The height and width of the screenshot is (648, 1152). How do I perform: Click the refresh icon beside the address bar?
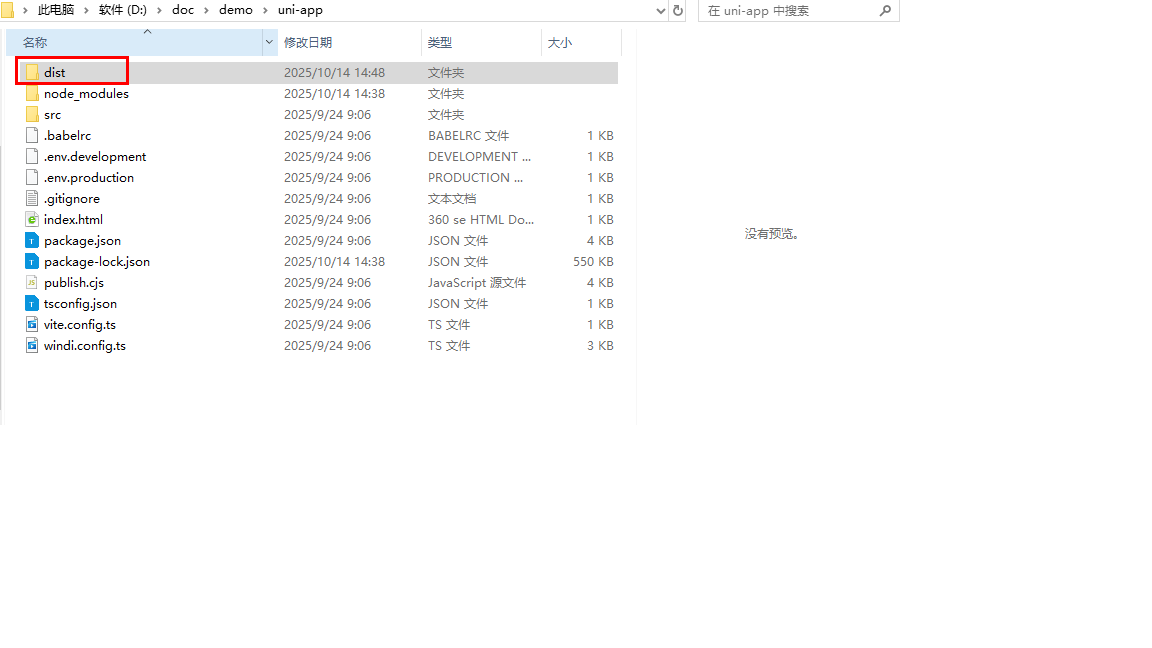[x=677, y=10]
